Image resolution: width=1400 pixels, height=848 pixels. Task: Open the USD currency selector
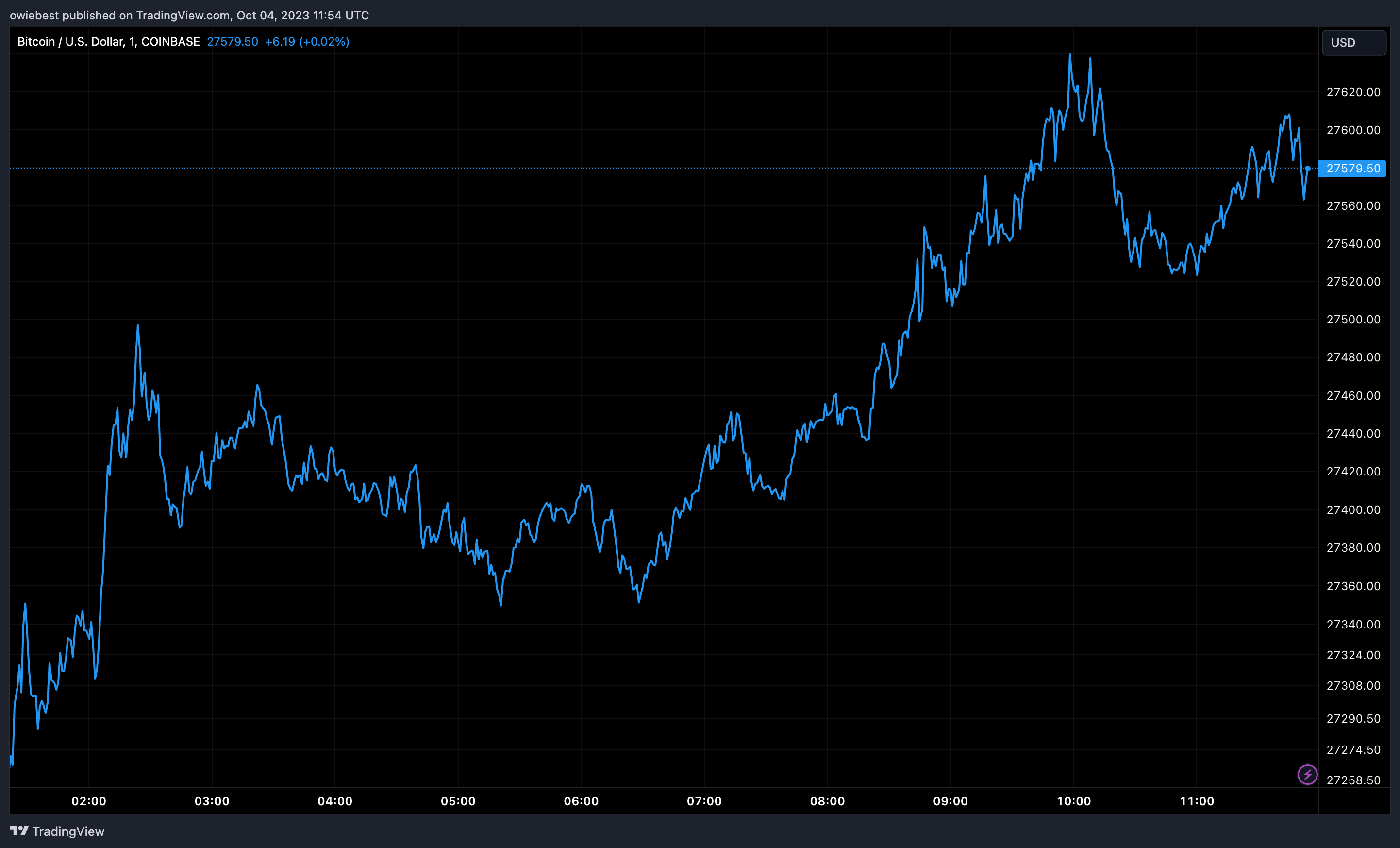[x=1353, y=43]
